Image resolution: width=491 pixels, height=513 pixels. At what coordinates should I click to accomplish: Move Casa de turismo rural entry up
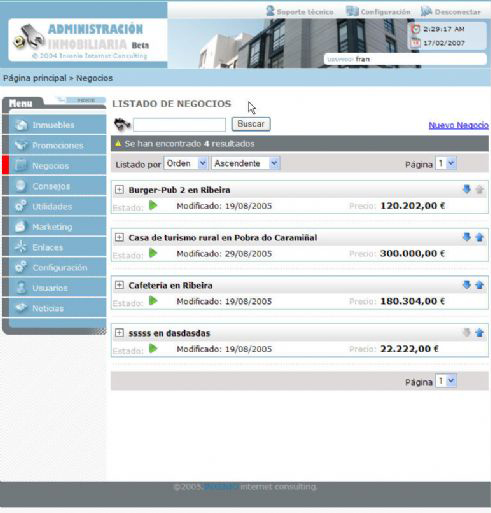(480, 237)
